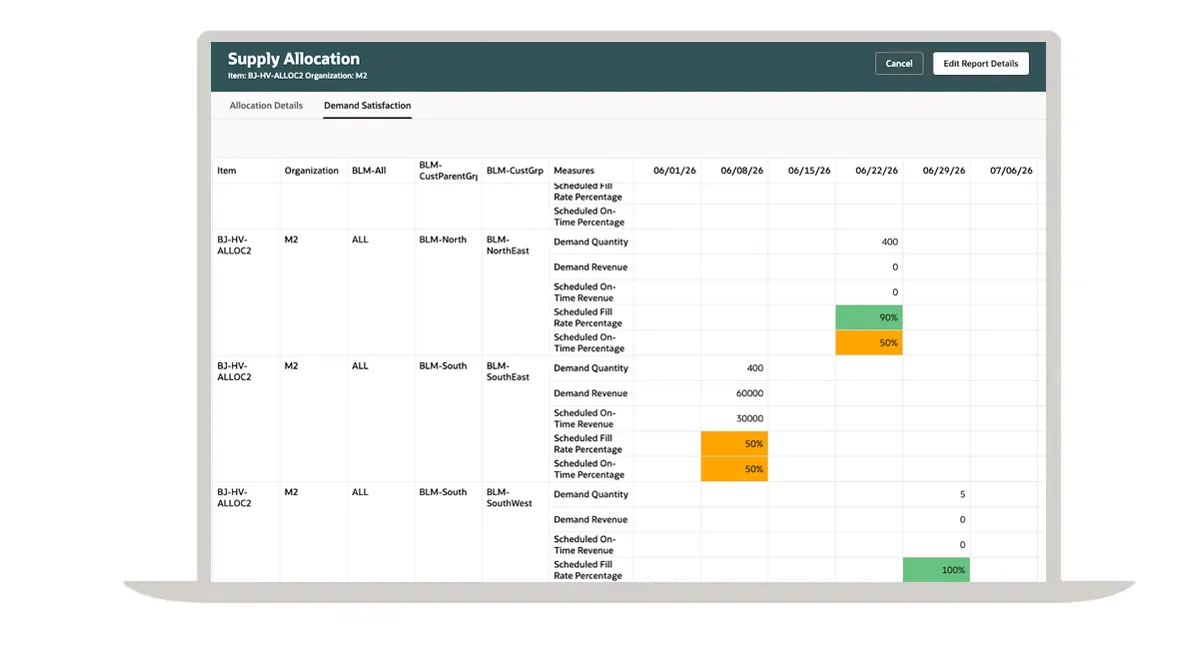
Task: Select the green 100% fill rate cell
Action: coord(936,570)
